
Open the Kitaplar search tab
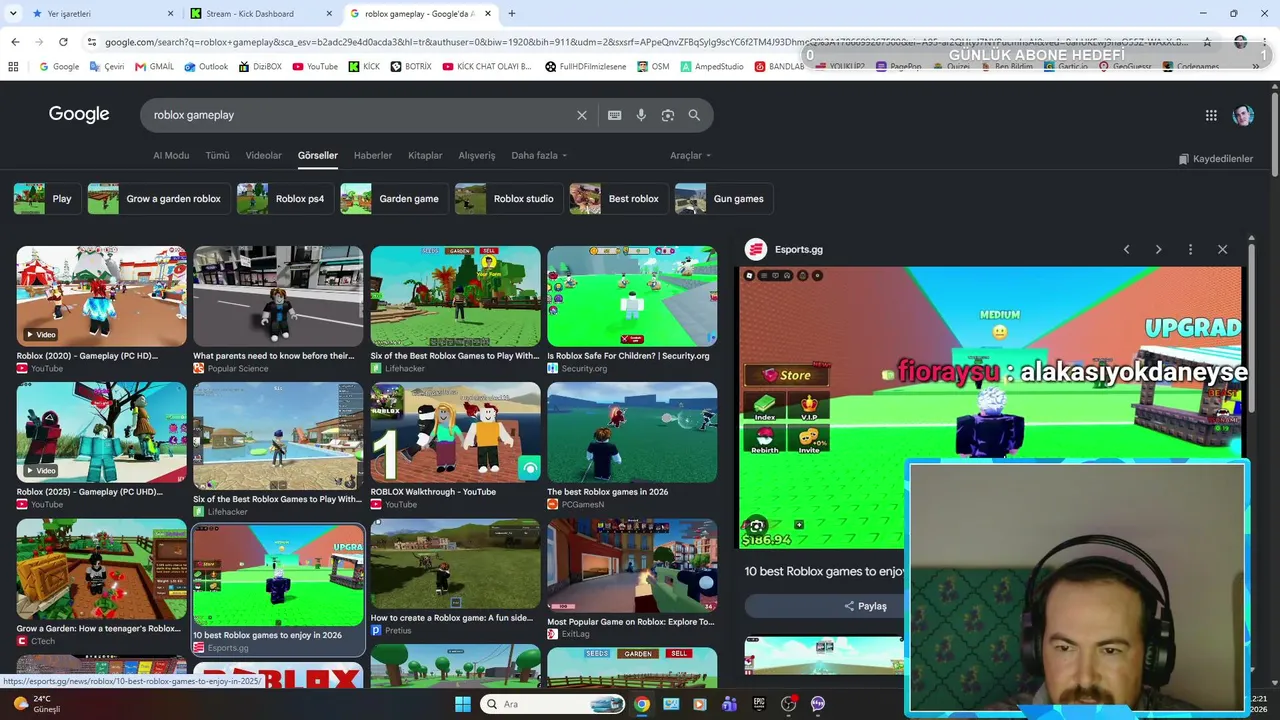click(x=425, y=156)
